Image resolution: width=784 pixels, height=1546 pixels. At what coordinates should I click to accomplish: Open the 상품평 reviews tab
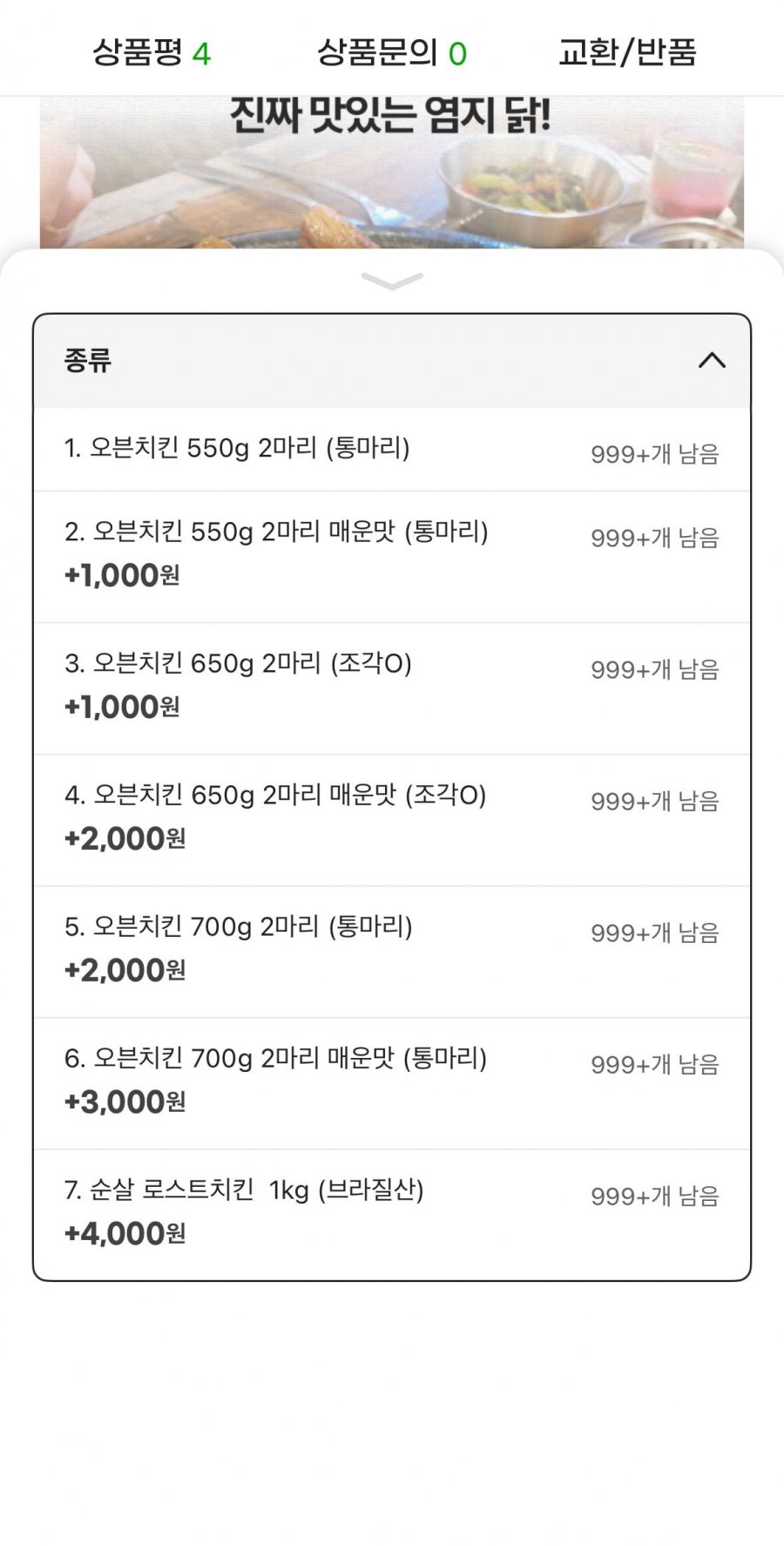click(138, 53)
